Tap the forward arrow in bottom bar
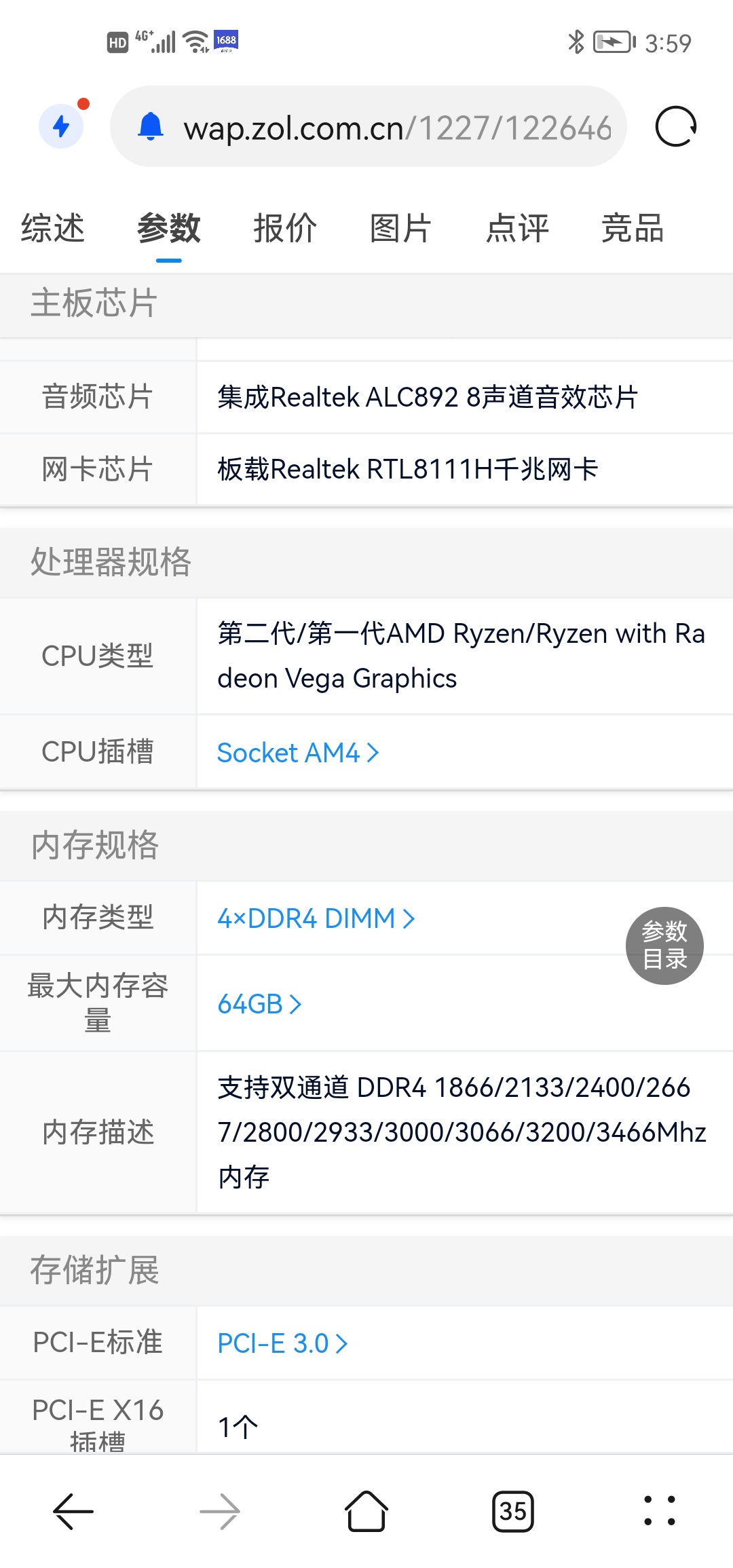The image size is (733, 1568). pyautogui.click(x=220, y=1511)
